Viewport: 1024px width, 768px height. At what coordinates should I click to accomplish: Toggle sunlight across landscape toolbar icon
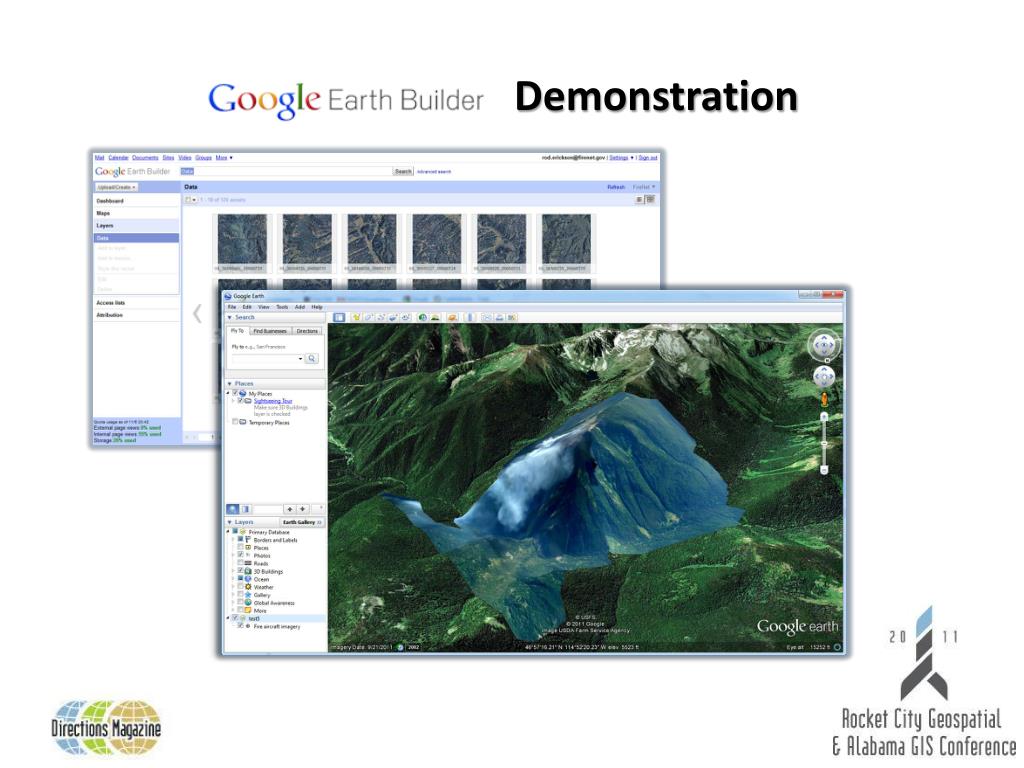click(435, 317)
